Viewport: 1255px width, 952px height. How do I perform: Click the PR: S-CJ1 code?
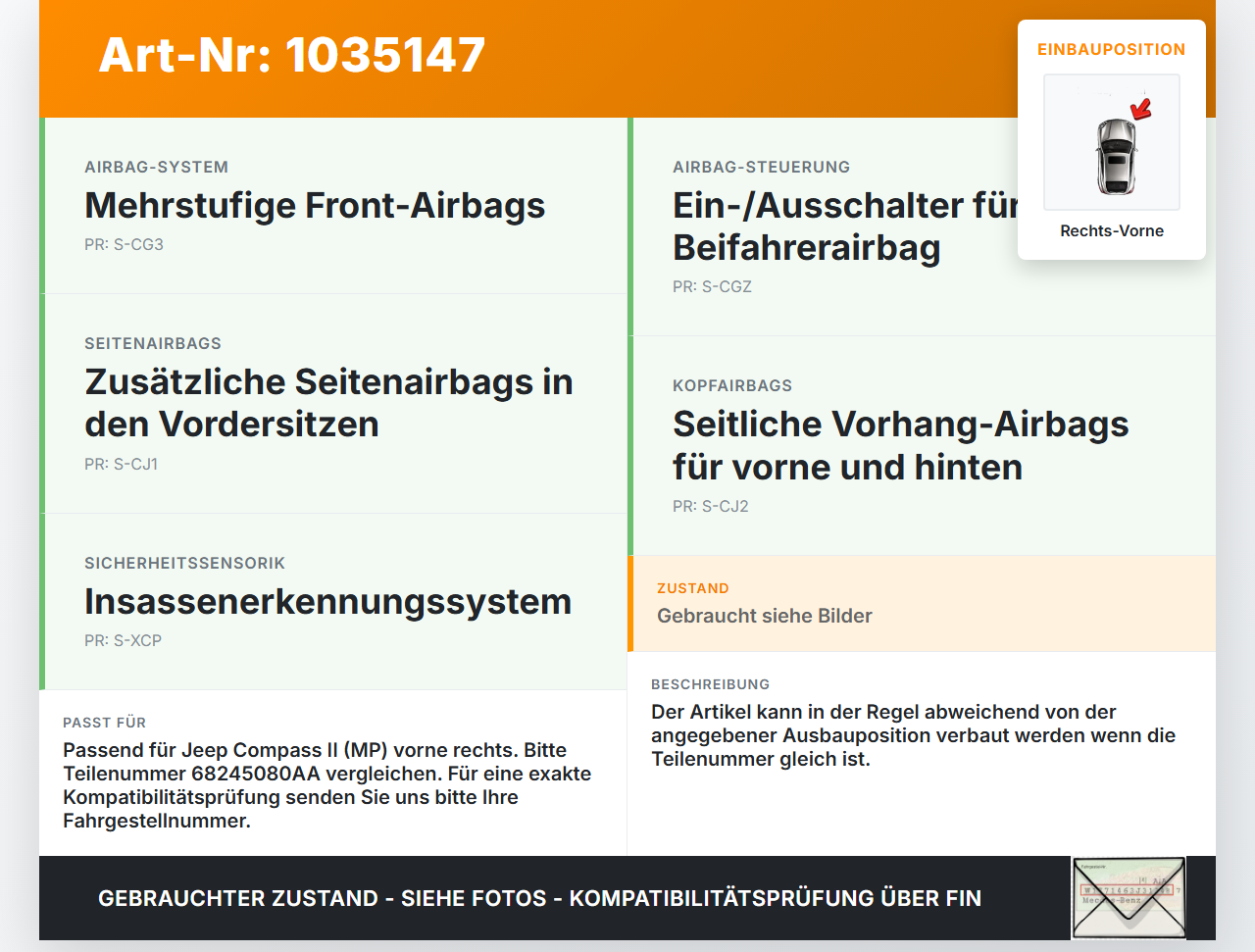click(121, 465)
